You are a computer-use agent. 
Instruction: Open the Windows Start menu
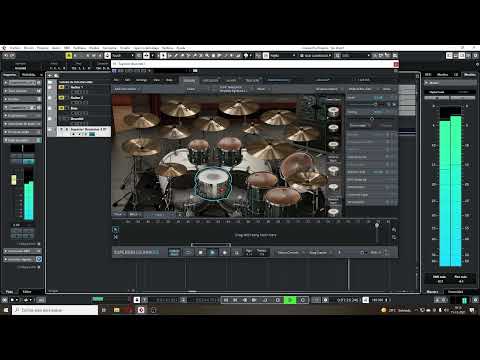click(x=6, y=310)
